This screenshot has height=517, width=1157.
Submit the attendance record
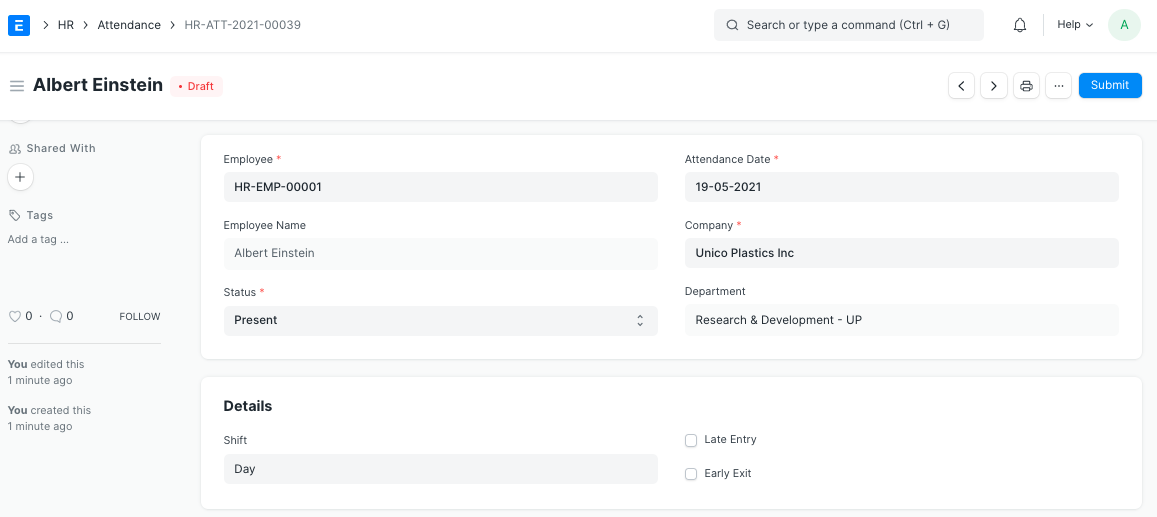pyautogui.click(x=1109, y=86)
